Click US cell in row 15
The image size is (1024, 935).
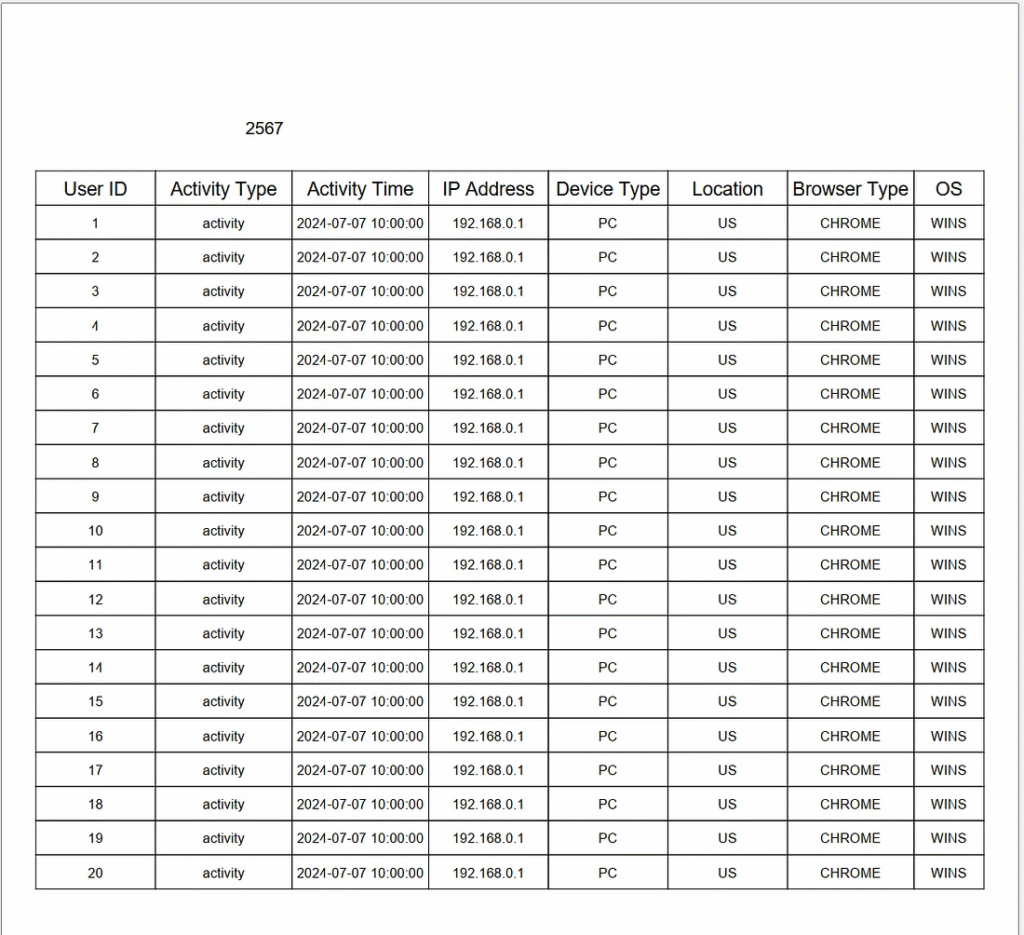727,701
